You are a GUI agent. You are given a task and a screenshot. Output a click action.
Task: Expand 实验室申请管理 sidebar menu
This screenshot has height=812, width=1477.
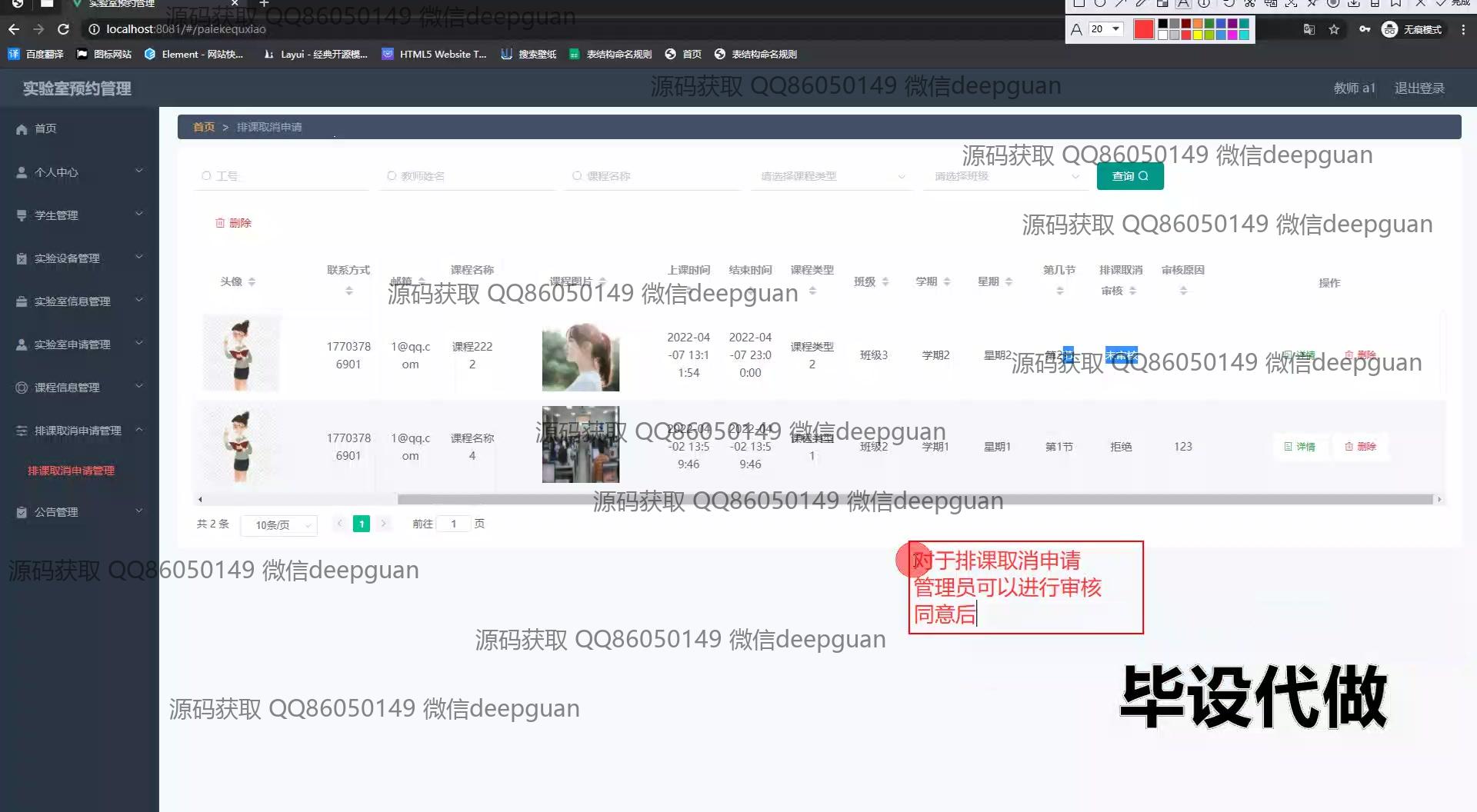(79, 344)
